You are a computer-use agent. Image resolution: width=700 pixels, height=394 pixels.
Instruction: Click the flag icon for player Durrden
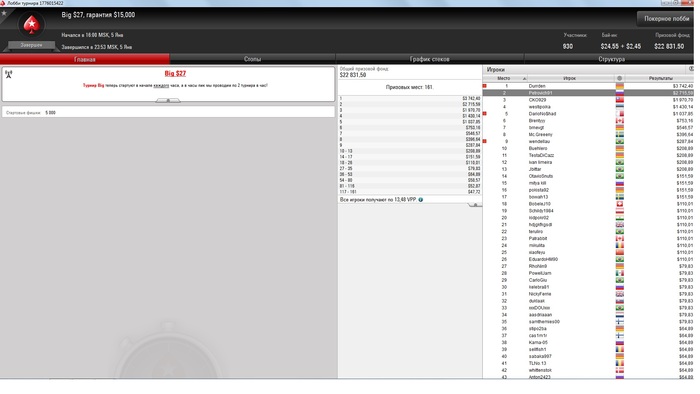click(620, 86)
